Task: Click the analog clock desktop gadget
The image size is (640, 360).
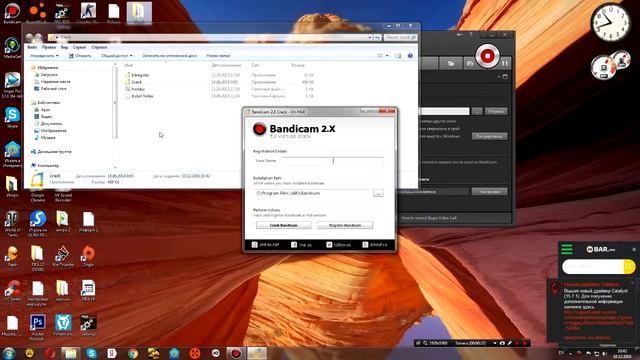Action: (x=611, y=22)
